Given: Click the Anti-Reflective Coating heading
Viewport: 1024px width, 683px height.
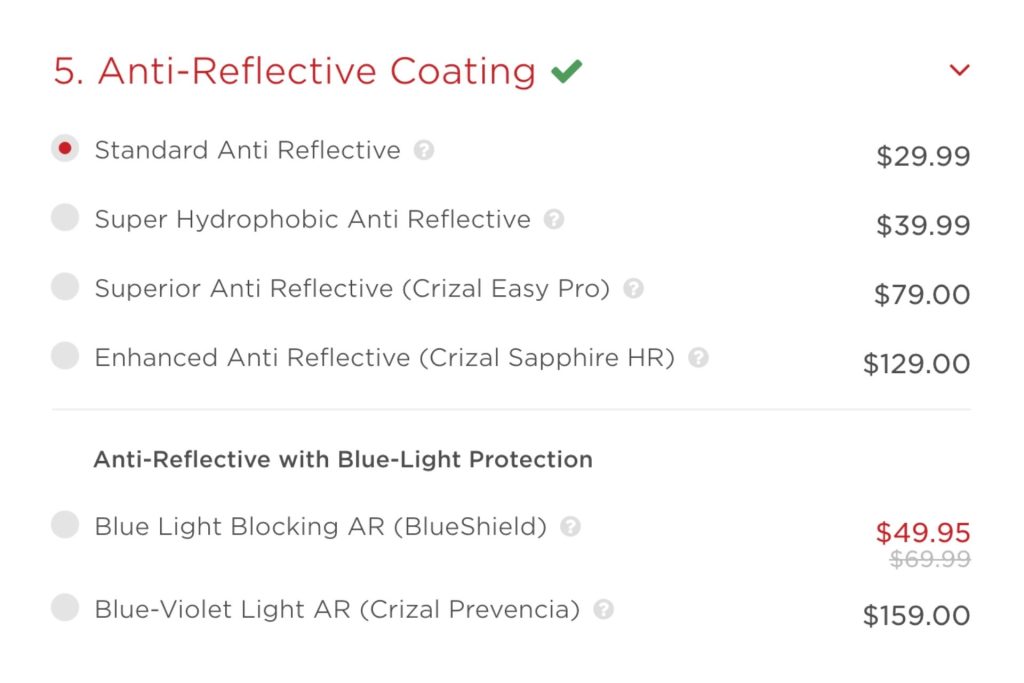Looking at the screenshot, I should point(293,70).
